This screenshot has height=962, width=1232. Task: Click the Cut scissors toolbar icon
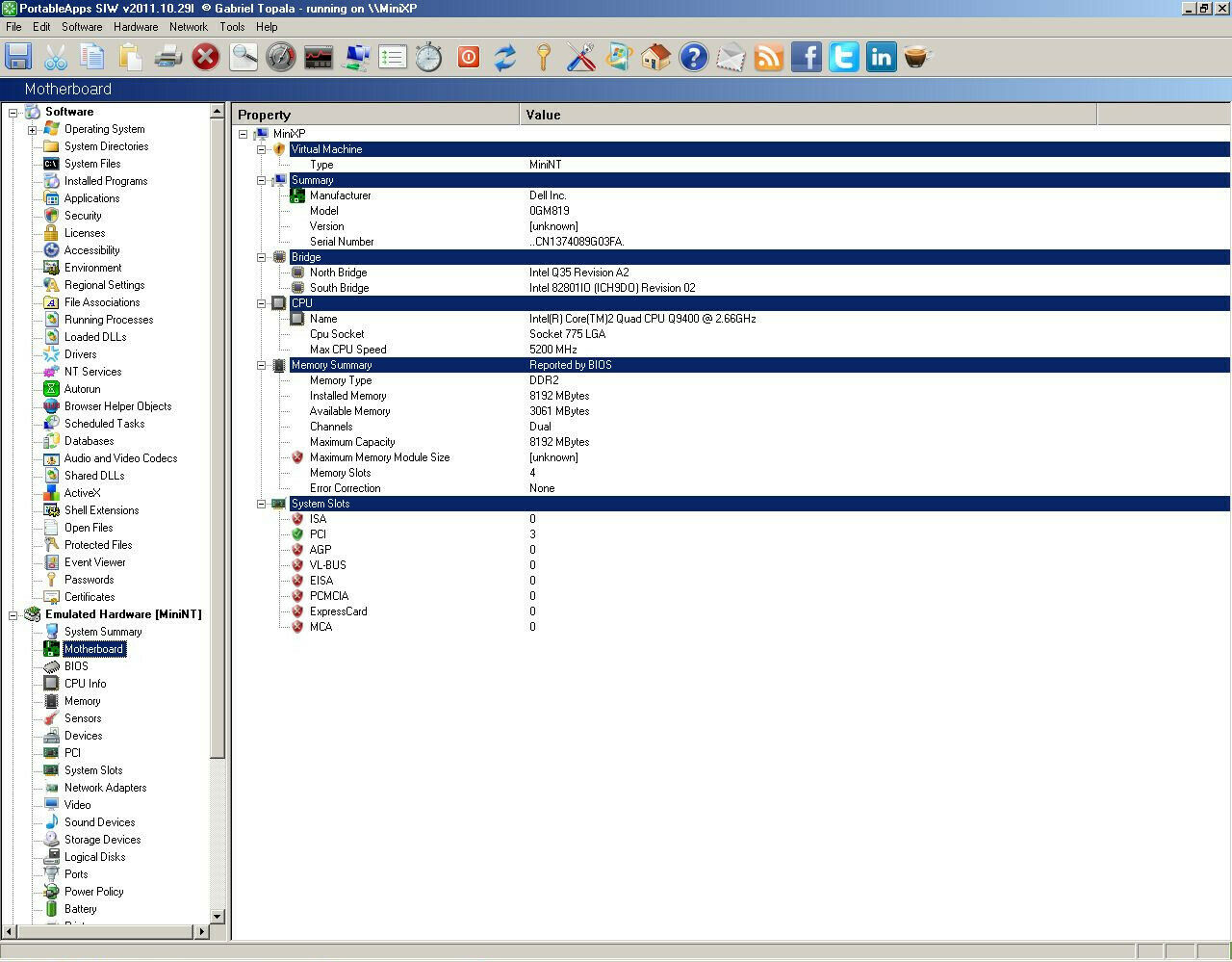point(56,57)
